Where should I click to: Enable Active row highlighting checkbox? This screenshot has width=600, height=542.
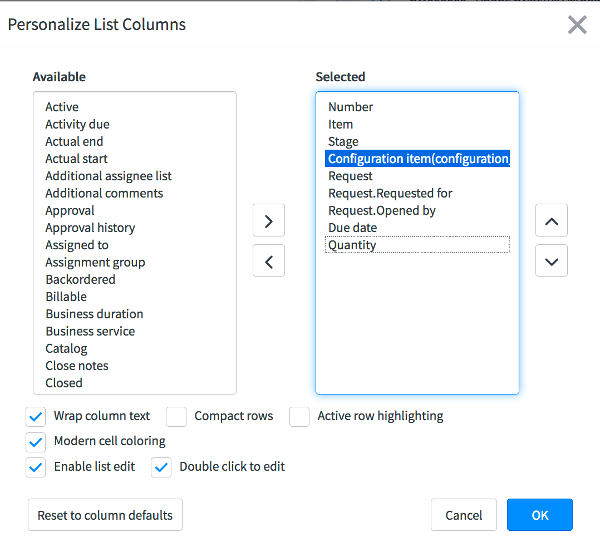pyautogui.click(x=300, y=416)
